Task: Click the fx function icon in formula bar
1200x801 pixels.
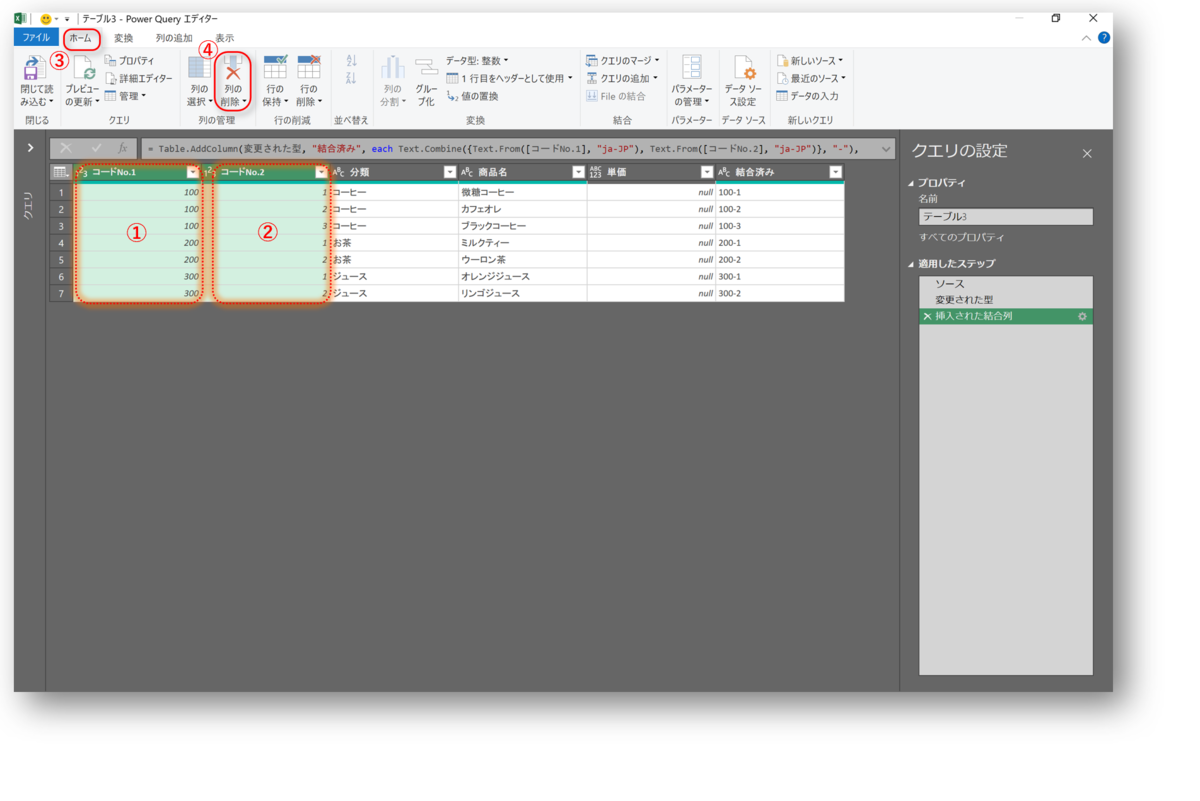Action: tap(122, 148)
